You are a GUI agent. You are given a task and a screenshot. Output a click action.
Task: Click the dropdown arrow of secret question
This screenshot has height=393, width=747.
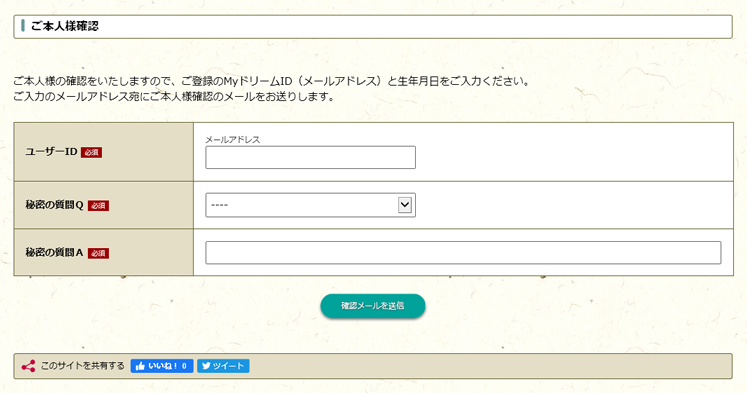404,205
